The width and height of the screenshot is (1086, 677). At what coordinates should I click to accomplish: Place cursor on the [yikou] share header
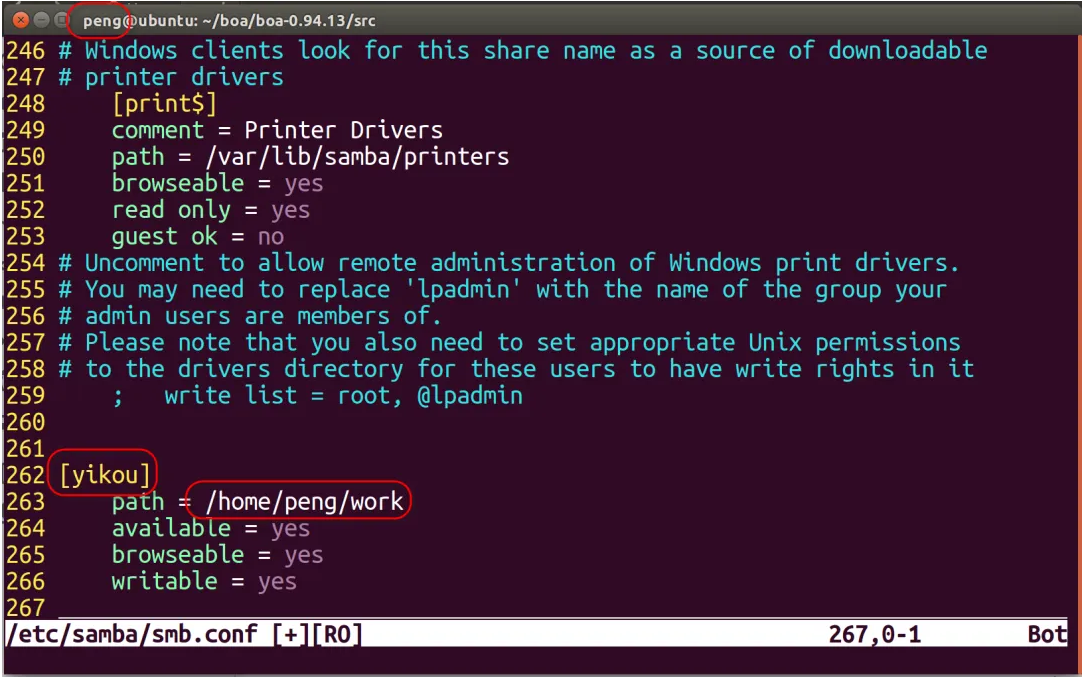(105, 475)
